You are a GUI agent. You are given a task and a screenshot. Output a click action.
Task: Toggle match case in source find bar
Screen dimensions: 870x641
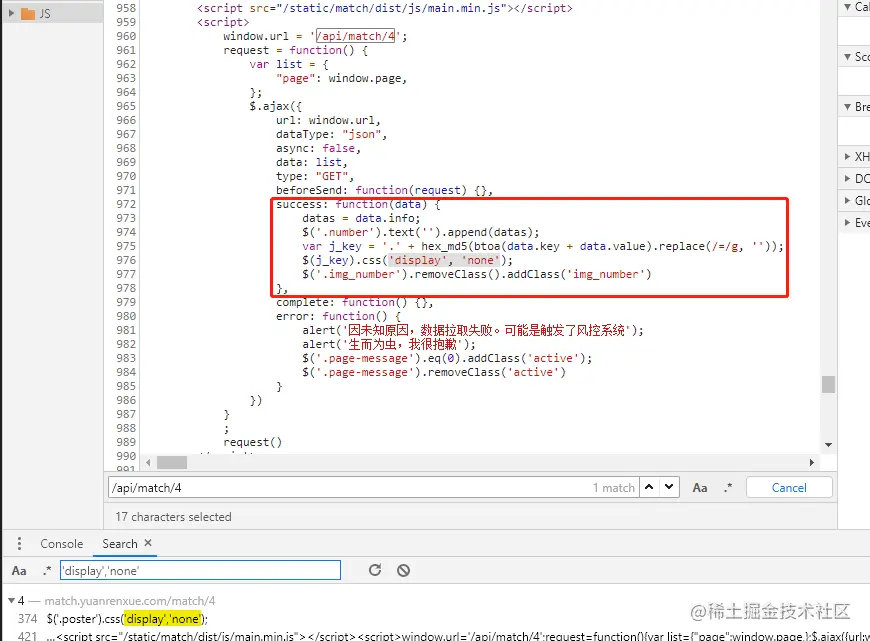tap(700, 488)
